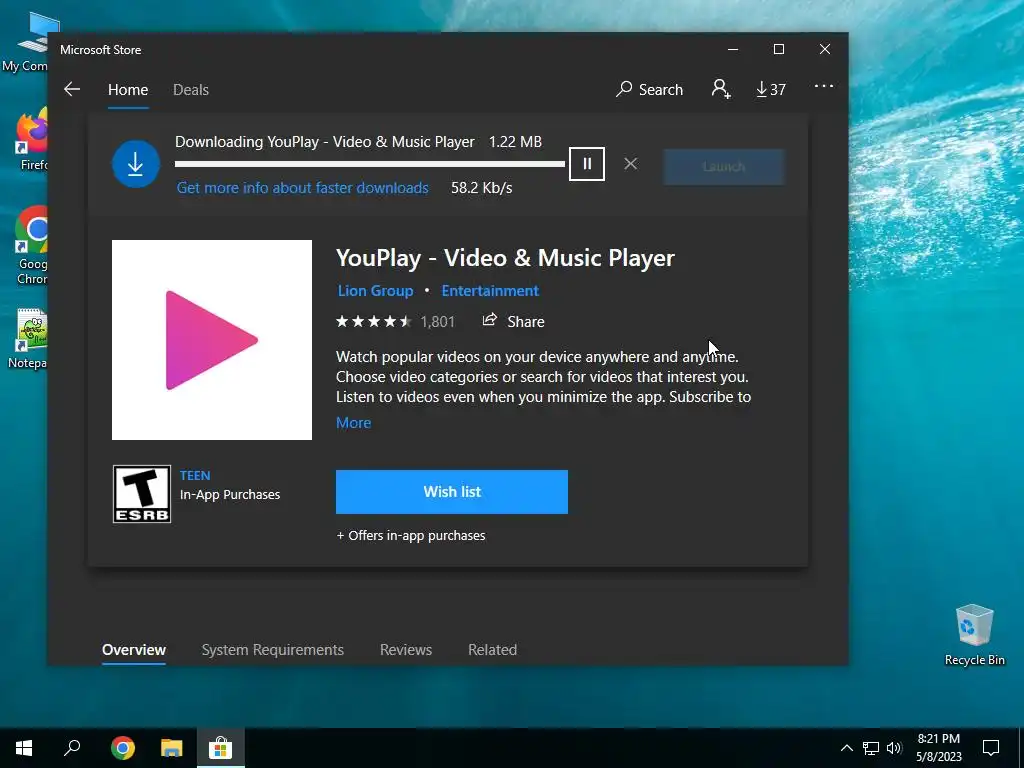Select the Recycle Bin desktop icon
Viewport: 1024px width, 768px height.
(x=974, y=635)
